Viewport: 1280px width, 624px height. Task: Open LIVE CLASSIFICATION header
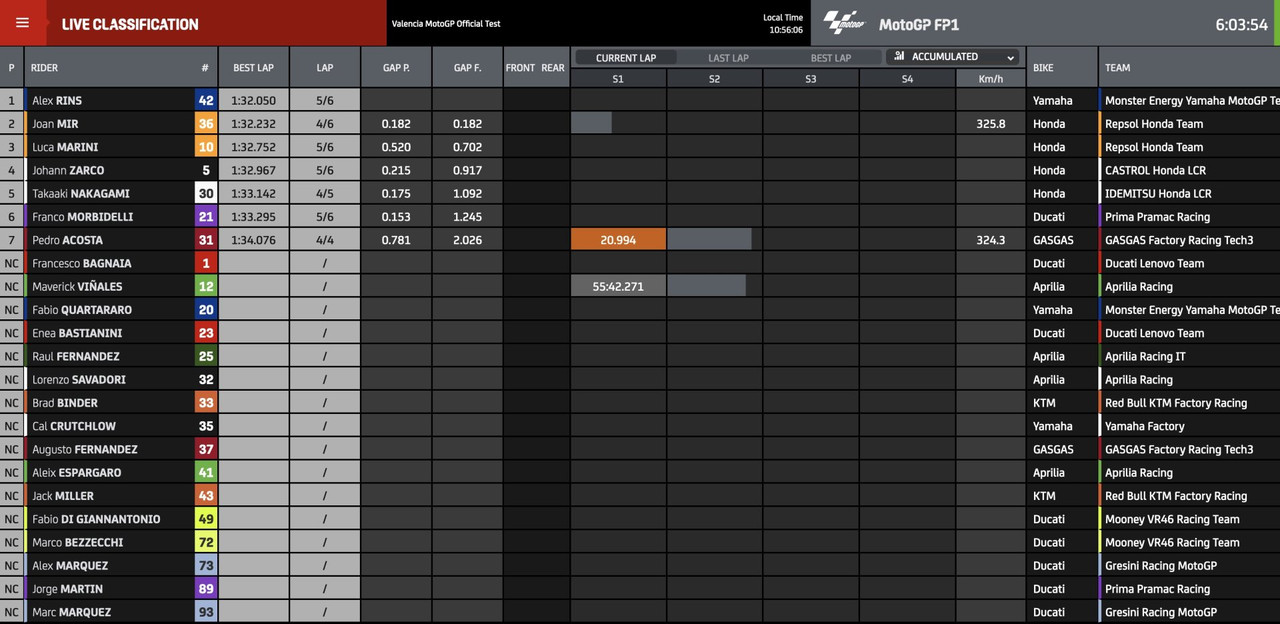click(x=130, y=24)
